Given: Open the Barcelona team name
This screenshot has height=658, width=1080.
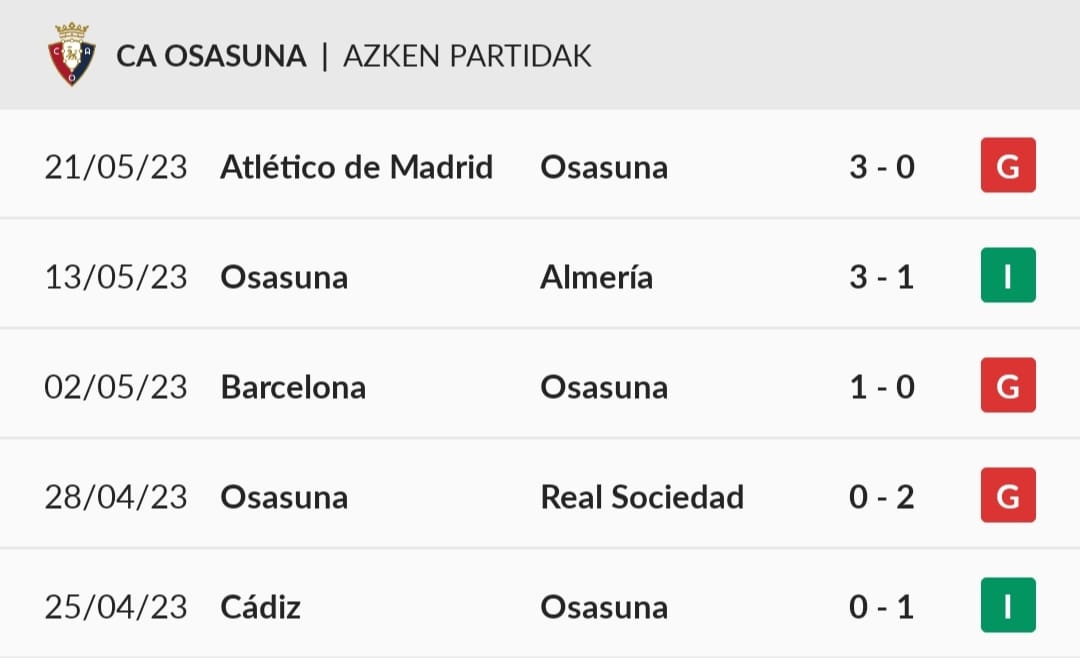Looking at the screenshot, I should click(x=293, y=387).
